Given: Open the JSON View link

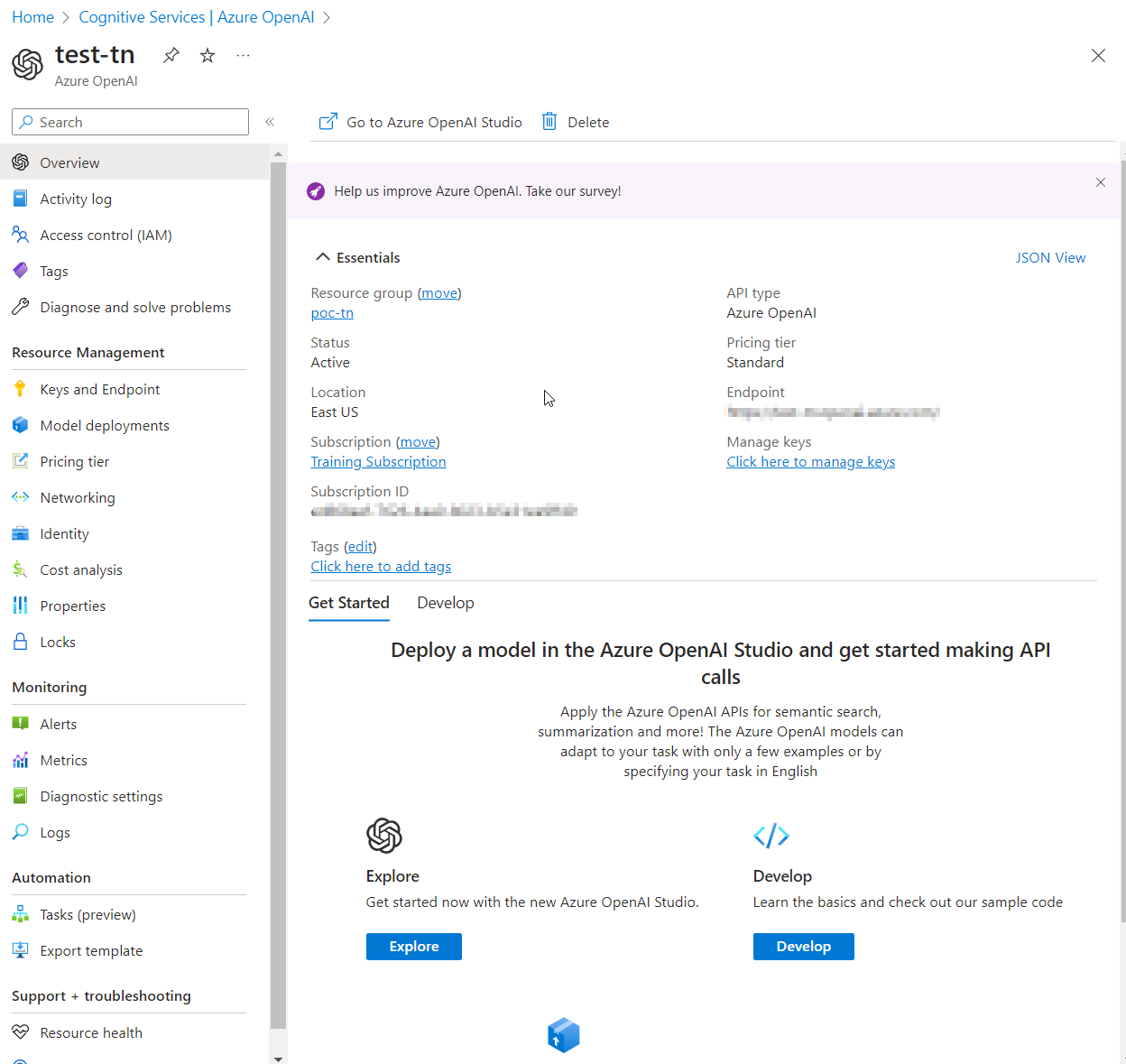Looking at the screenshot, I should point(1050,257).
